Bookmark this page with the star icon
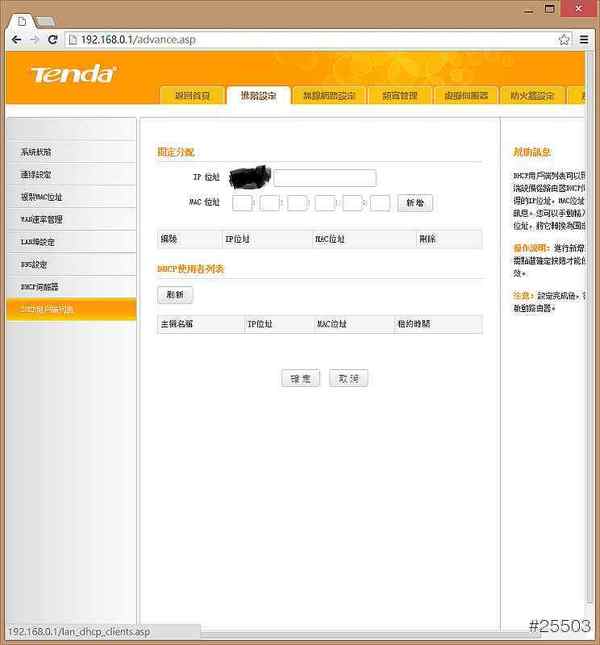Screen dimensions: 600x645 pyautogui.click(x=564, y=40)
